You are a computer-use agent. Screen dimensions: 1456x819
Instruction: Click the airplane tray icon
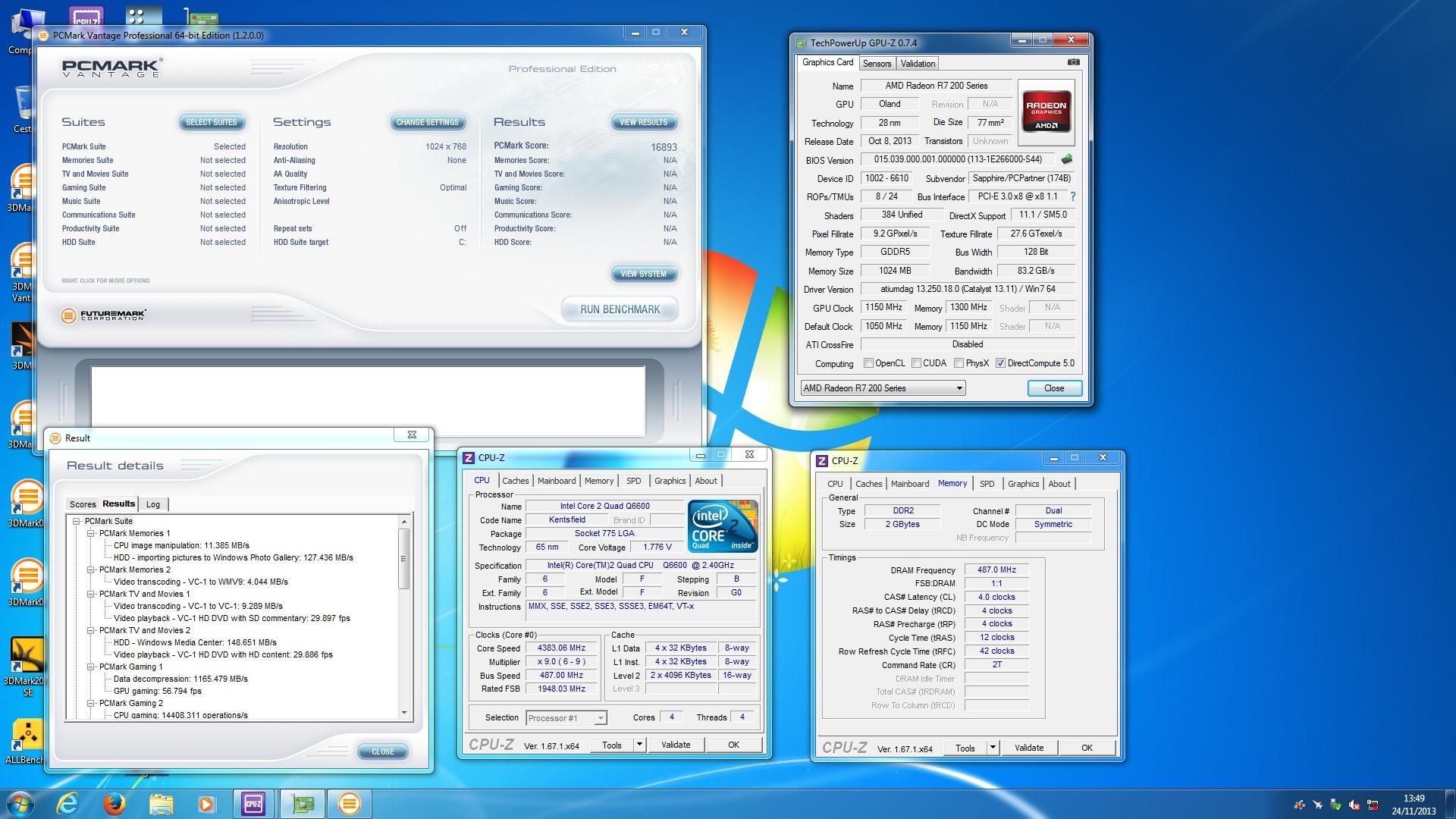(1318, 805)
